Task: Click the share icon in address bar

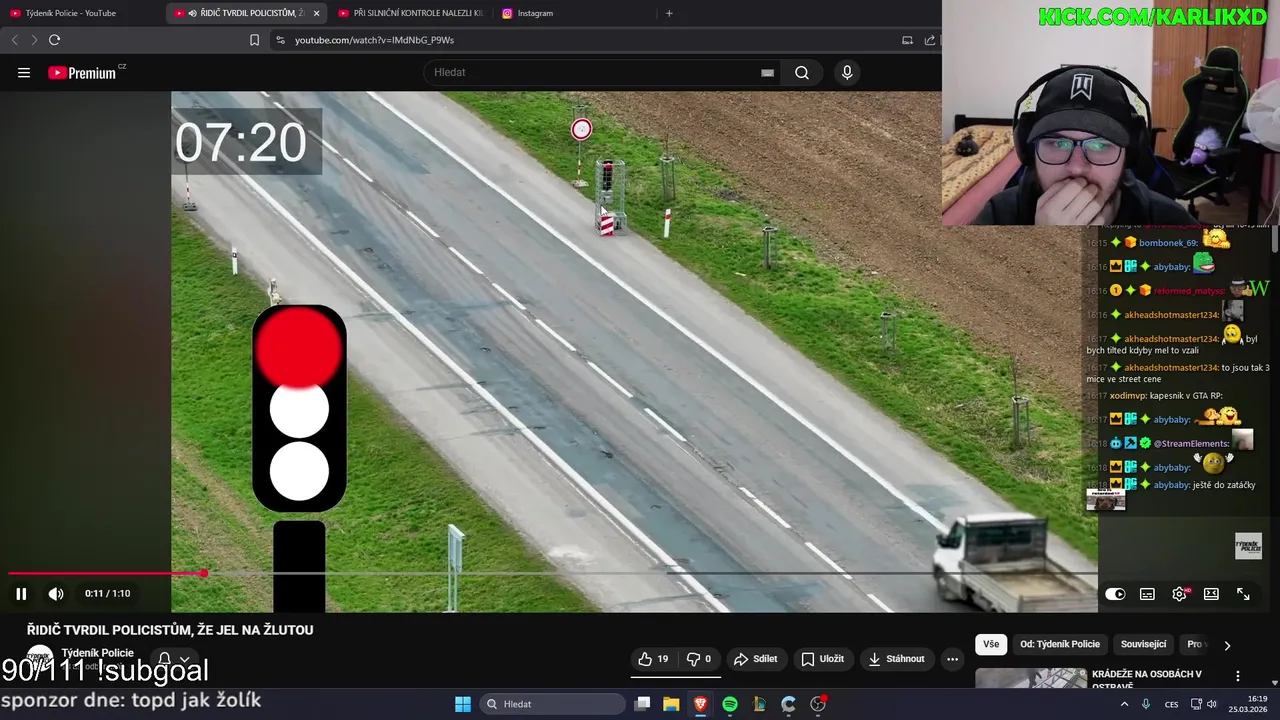Action: coord(930,40)
